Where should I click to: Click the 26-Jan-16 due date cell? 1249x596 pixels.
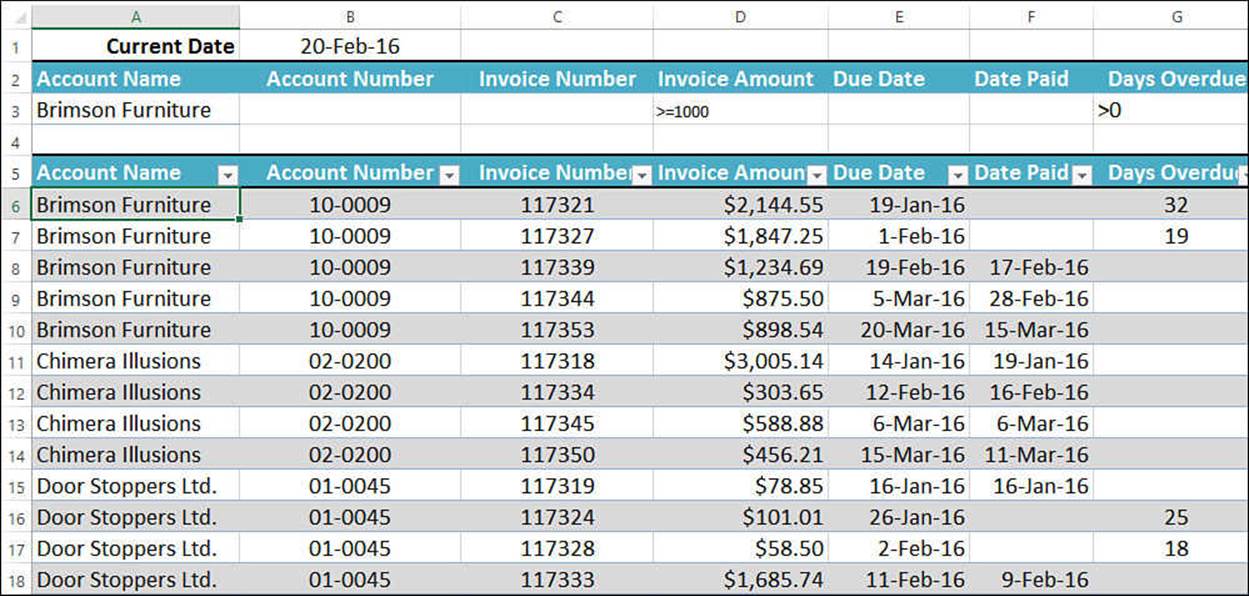[x=898, y=517]
